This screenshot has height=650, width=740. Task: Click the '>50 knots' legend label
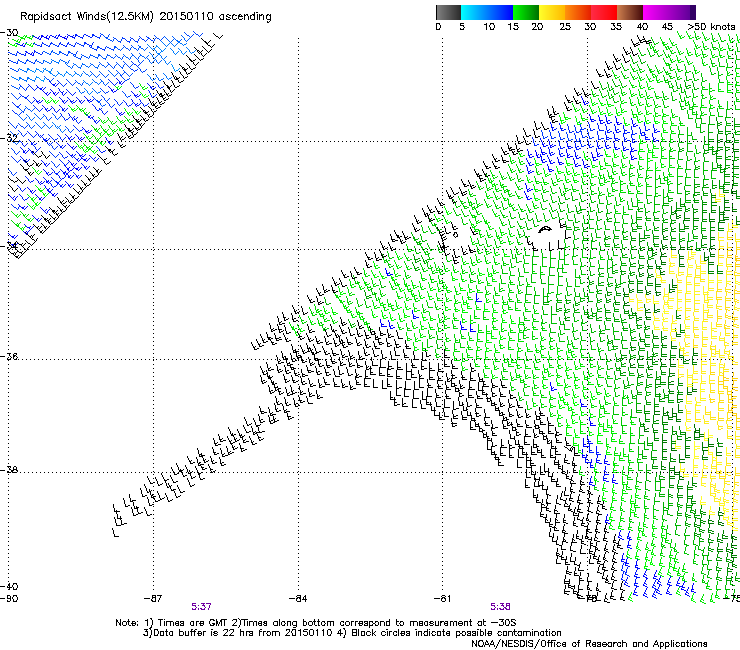[711, 26]
